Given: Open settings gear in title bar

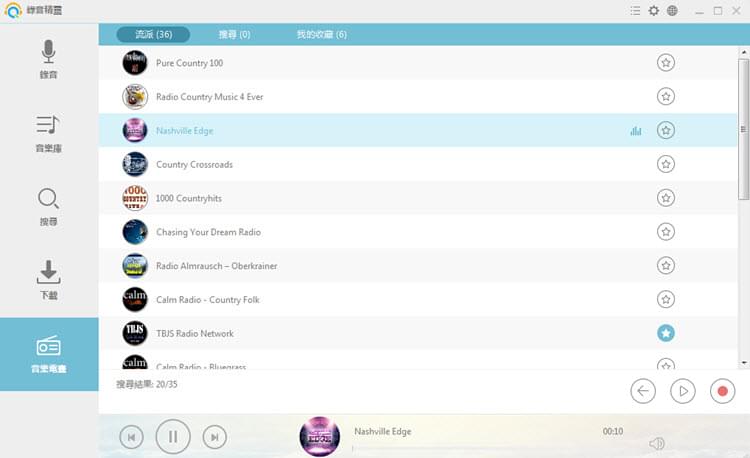Looking at the screenshot, I should tap(653, 11).
